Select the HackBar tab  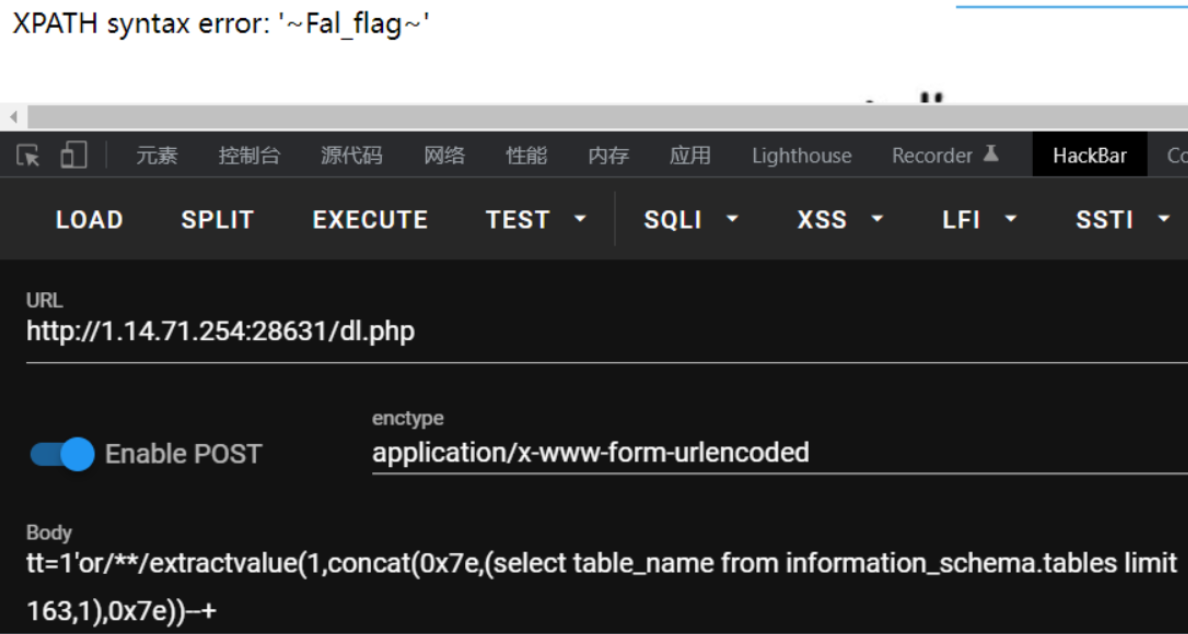click(1090, 155)
